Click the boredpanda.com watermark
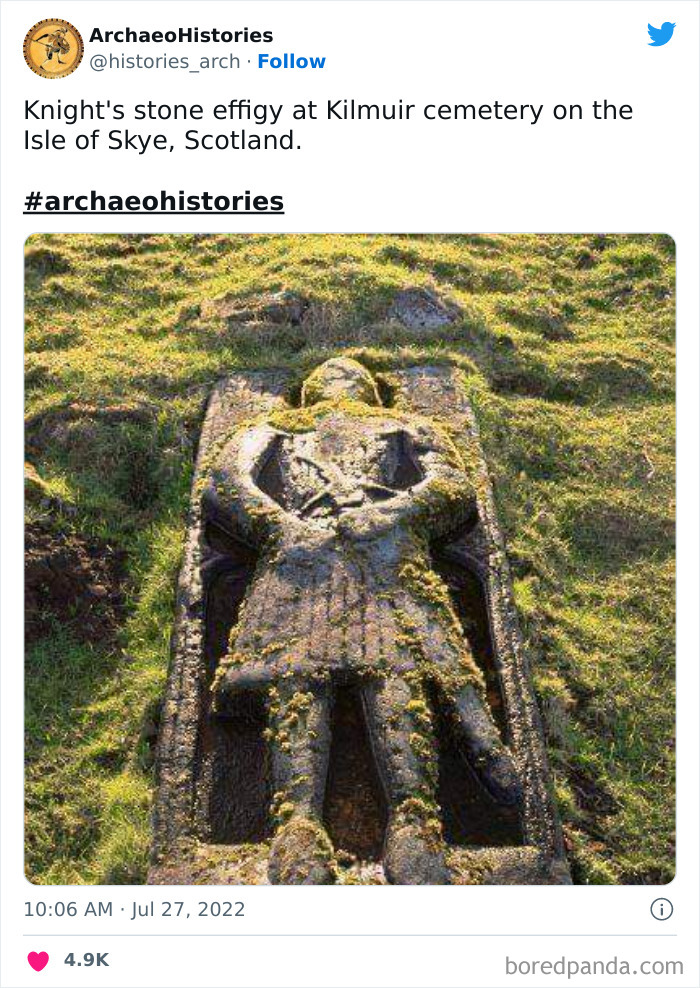Image resolution: width=700 pixels, height=988 pixels. coord(594,965)
